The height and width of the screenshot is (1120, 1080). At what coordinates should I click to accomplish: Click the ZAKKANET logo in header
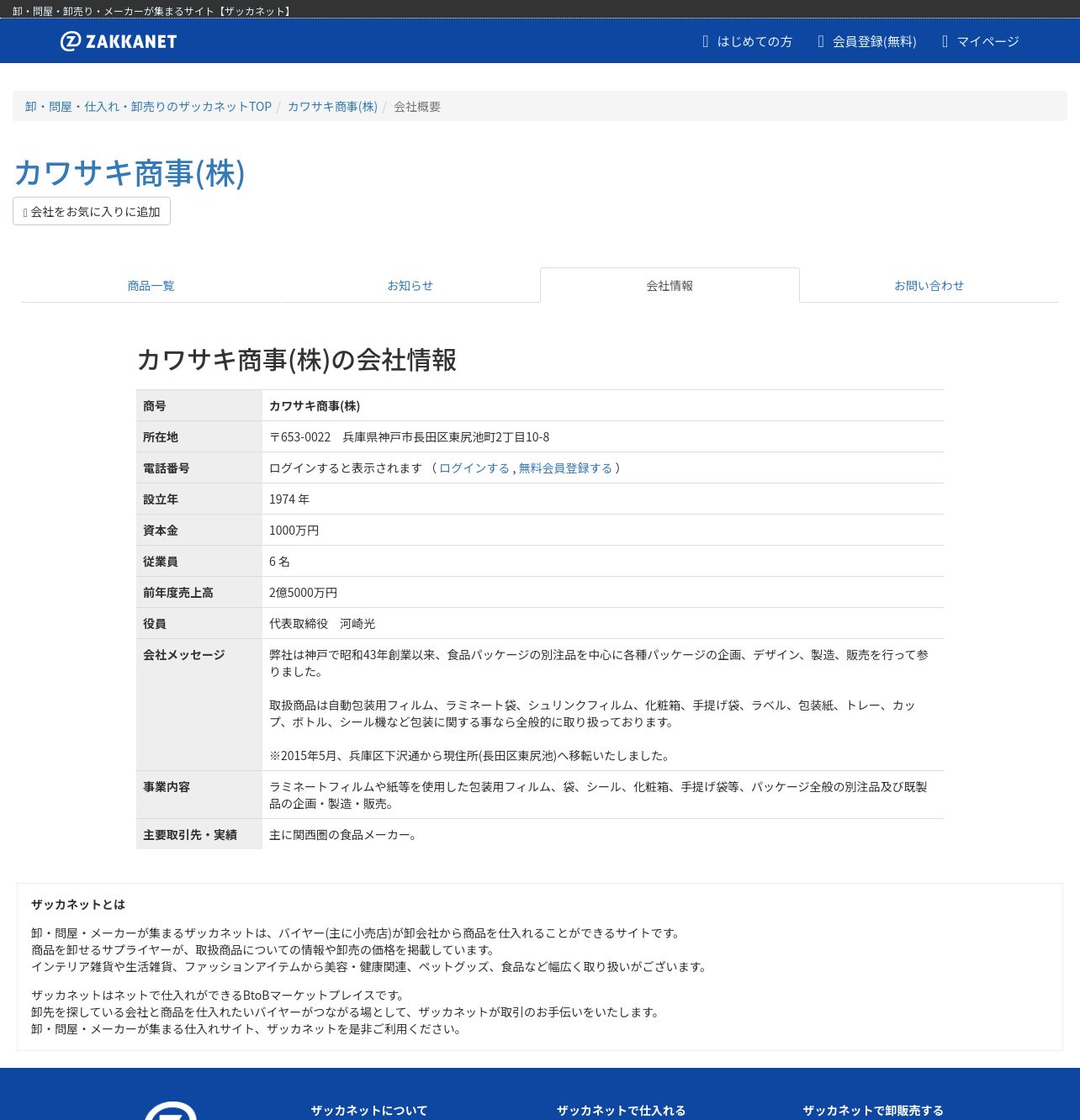[119, 41]
